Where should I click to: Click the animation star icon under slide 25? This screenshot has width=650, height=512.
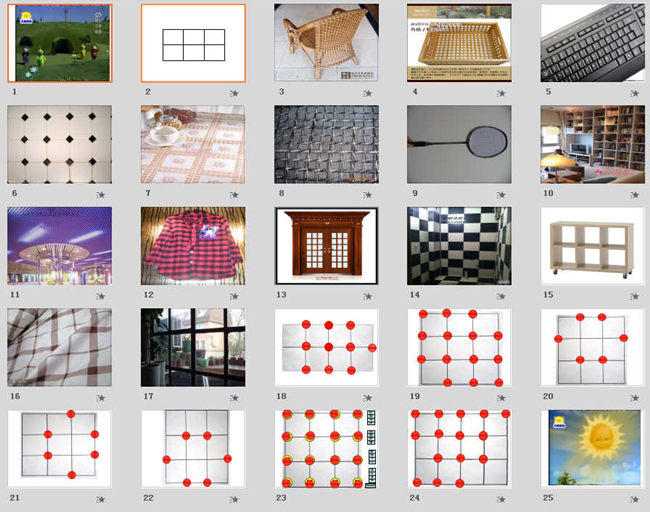coord(635,500)
